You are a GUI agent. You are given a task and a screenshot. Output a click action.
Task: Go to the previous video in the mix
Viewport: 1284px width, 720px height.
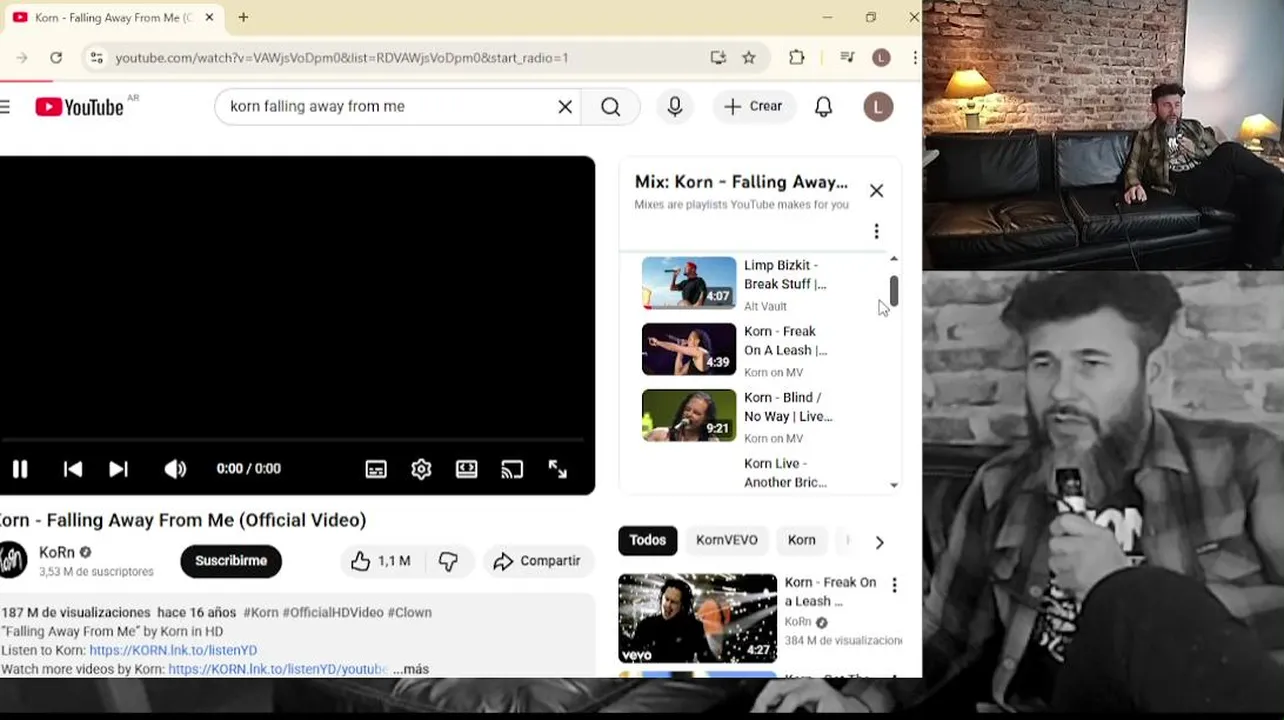[73, 469]
